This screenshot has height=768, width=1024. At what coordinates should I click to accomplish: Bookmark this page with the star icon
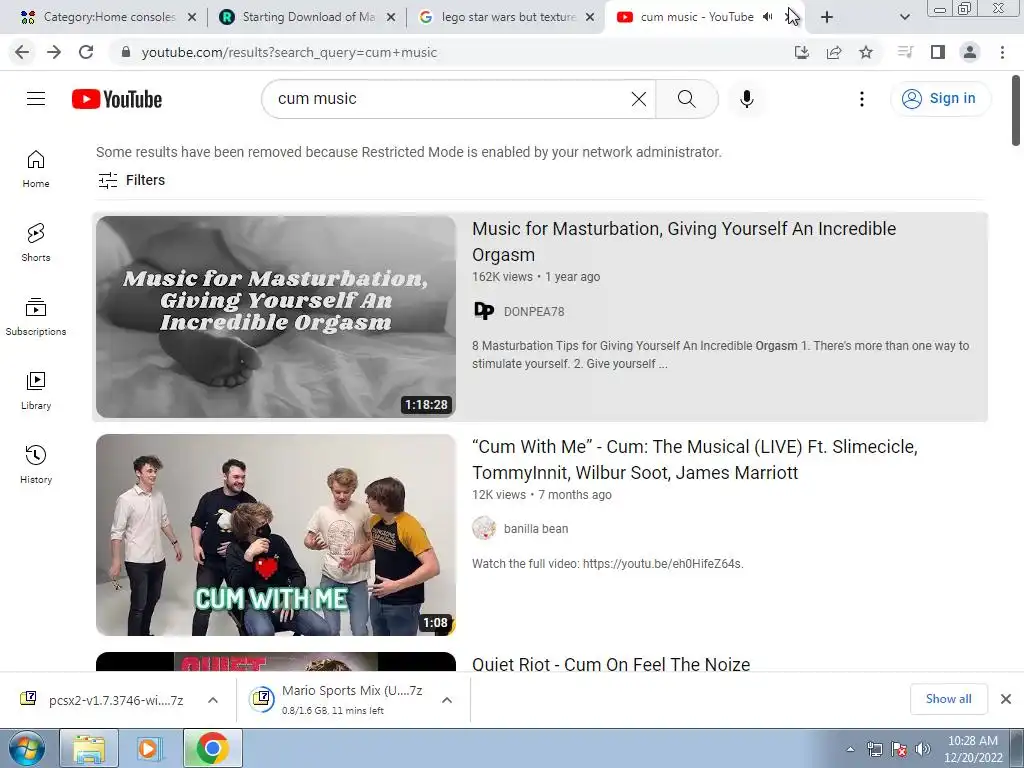[866, 52]
